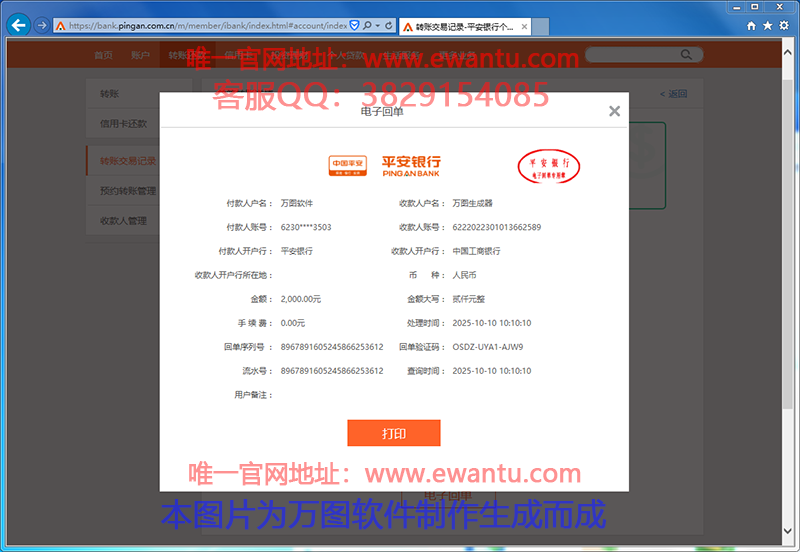The width and height of the screenshot is (800, 552).
Task: Click payer bank value 平安银行
Action: [x=296, y=251]
